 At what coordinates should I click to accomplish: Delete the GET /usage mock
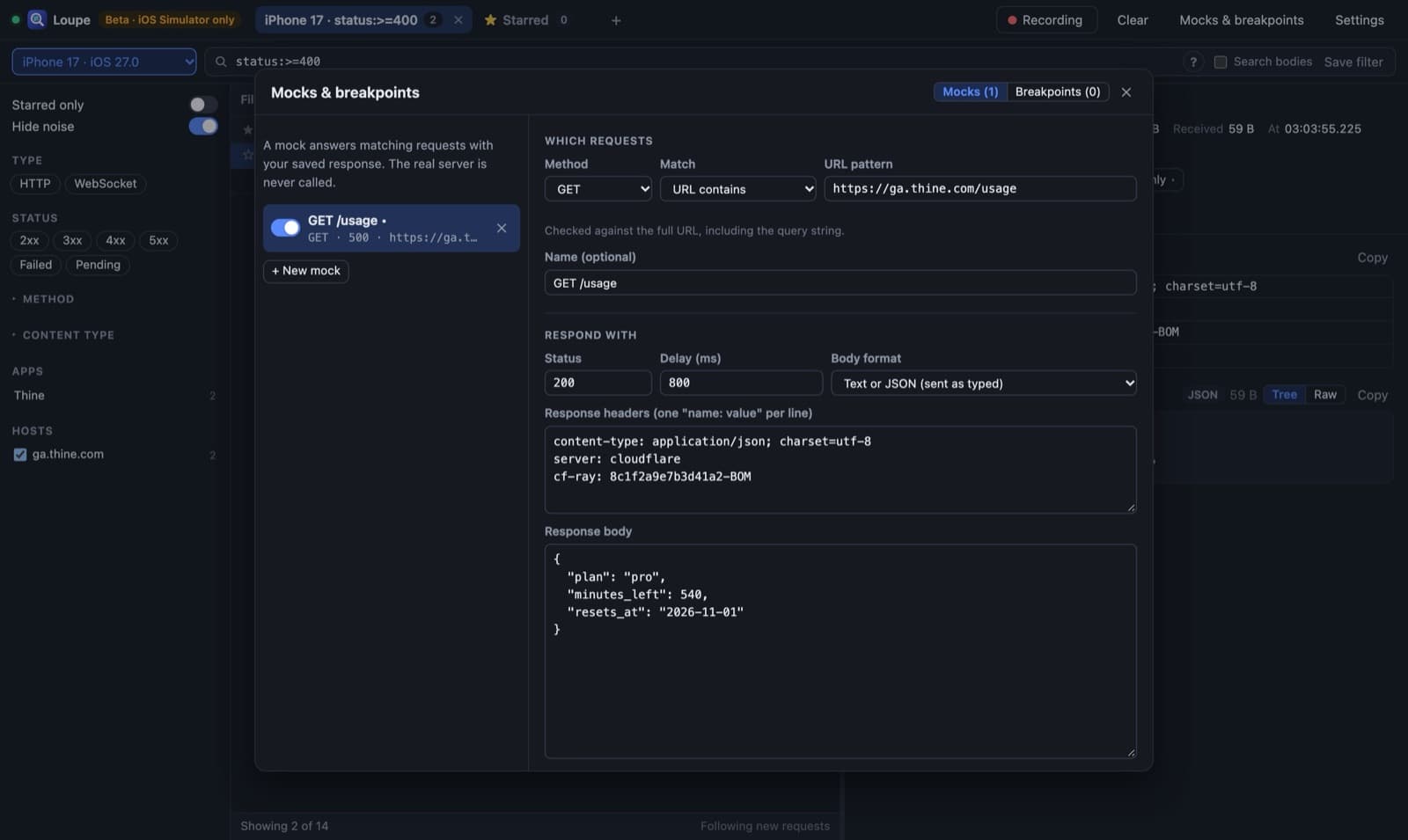click(501, 228)
